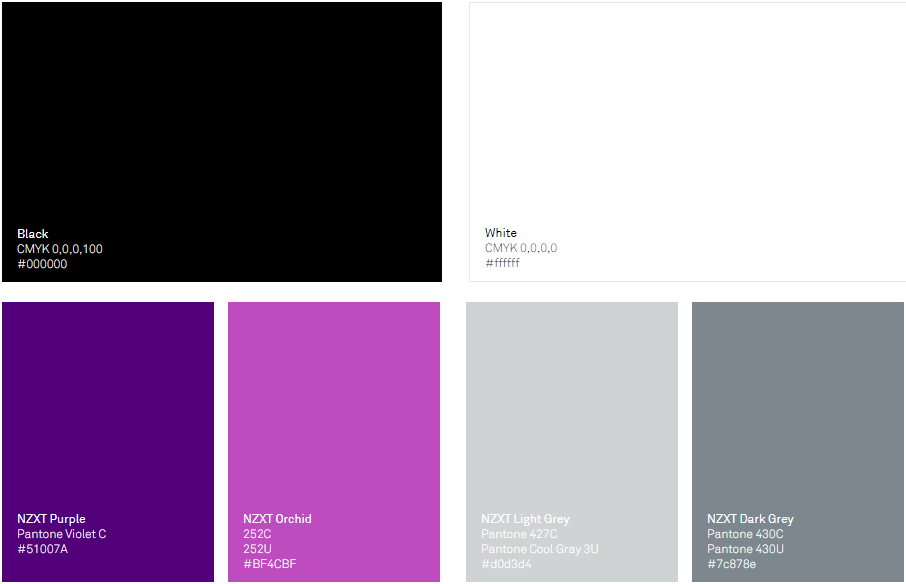Click the 'Black' label text

click(x=33, y=234)
